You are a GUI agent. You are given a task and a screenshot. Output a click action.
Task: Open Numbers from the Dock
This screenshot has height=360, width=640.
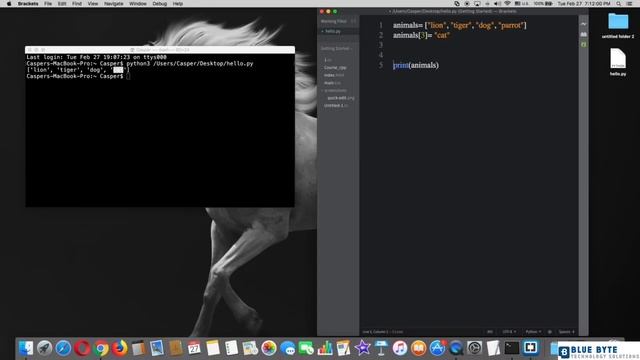click(x=325, y=348)
